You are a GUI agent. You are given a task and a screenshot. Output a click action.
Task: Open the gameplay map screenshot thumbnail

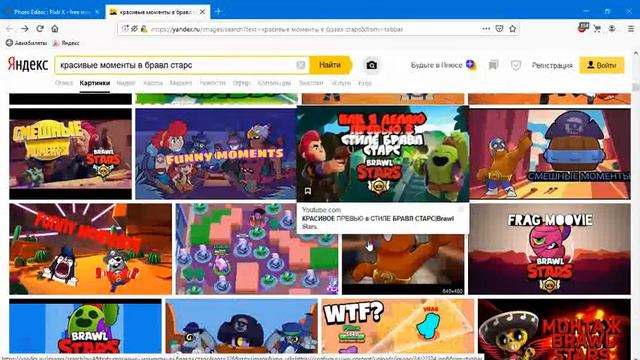(x=257, y=249)
